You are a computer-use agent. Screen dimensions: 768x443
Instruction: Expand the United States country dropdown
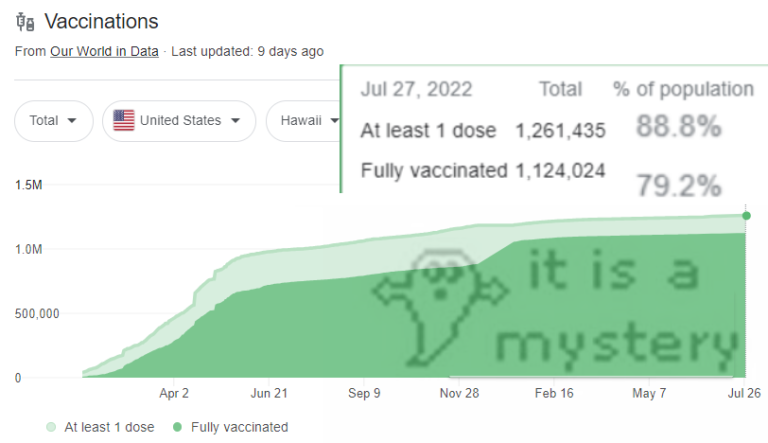(x=179, y=121)
